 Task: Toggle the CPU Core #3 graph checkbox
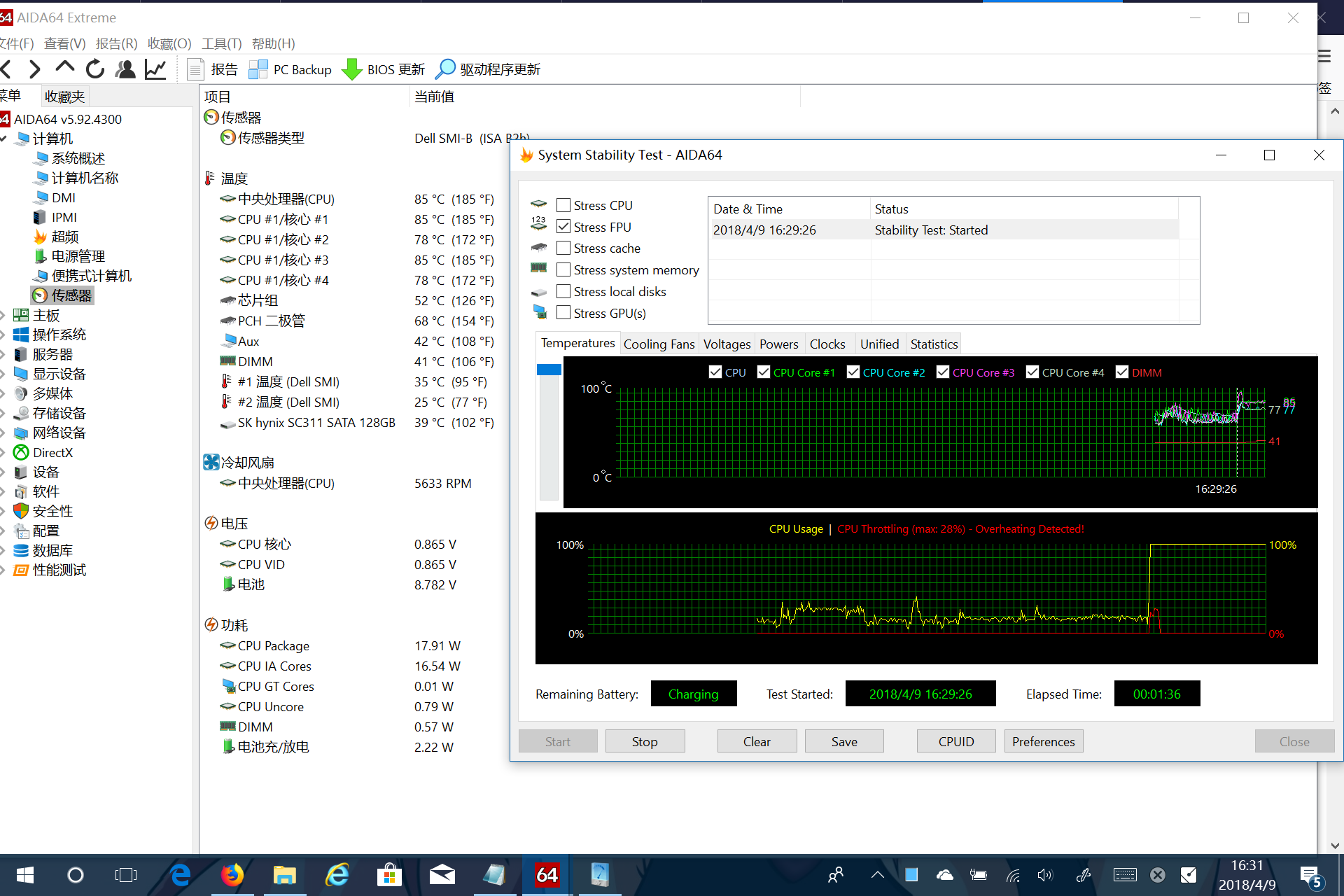pos(943,372)
